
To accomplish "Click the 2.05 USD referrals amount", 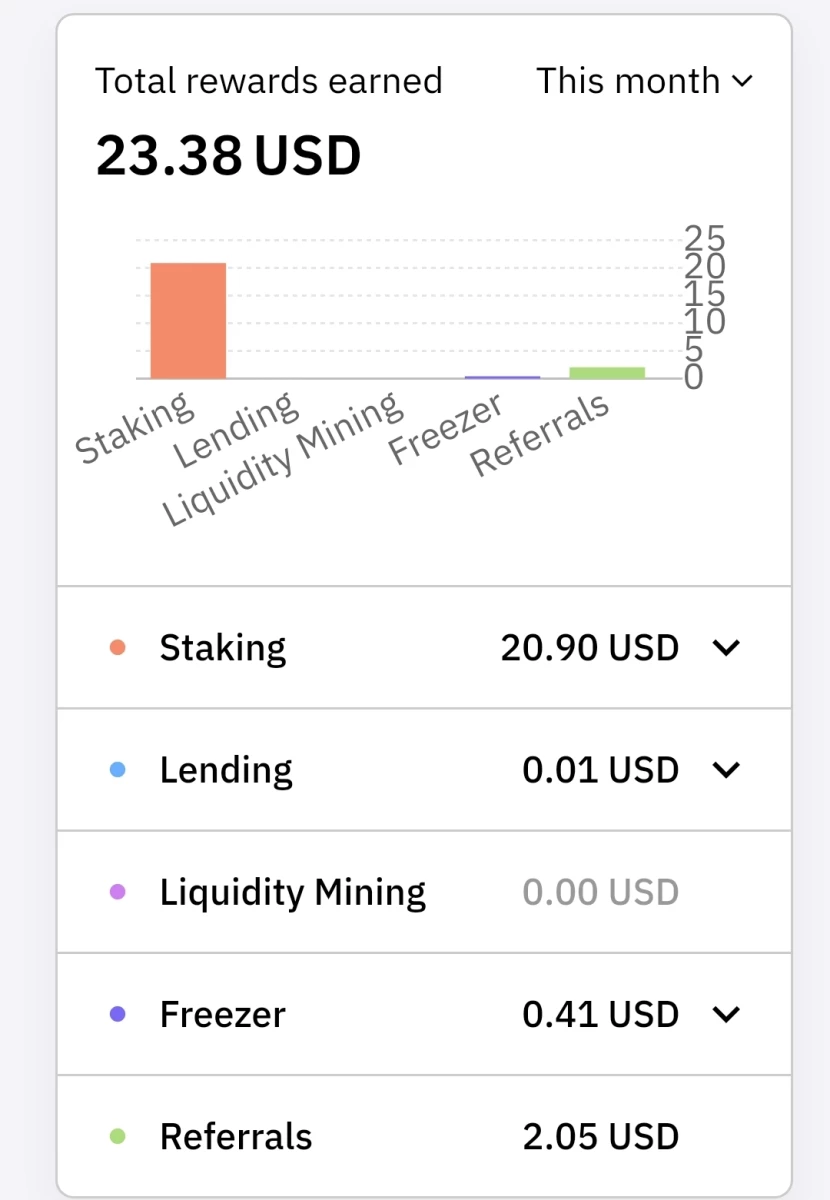I will tap(601, 1136).
